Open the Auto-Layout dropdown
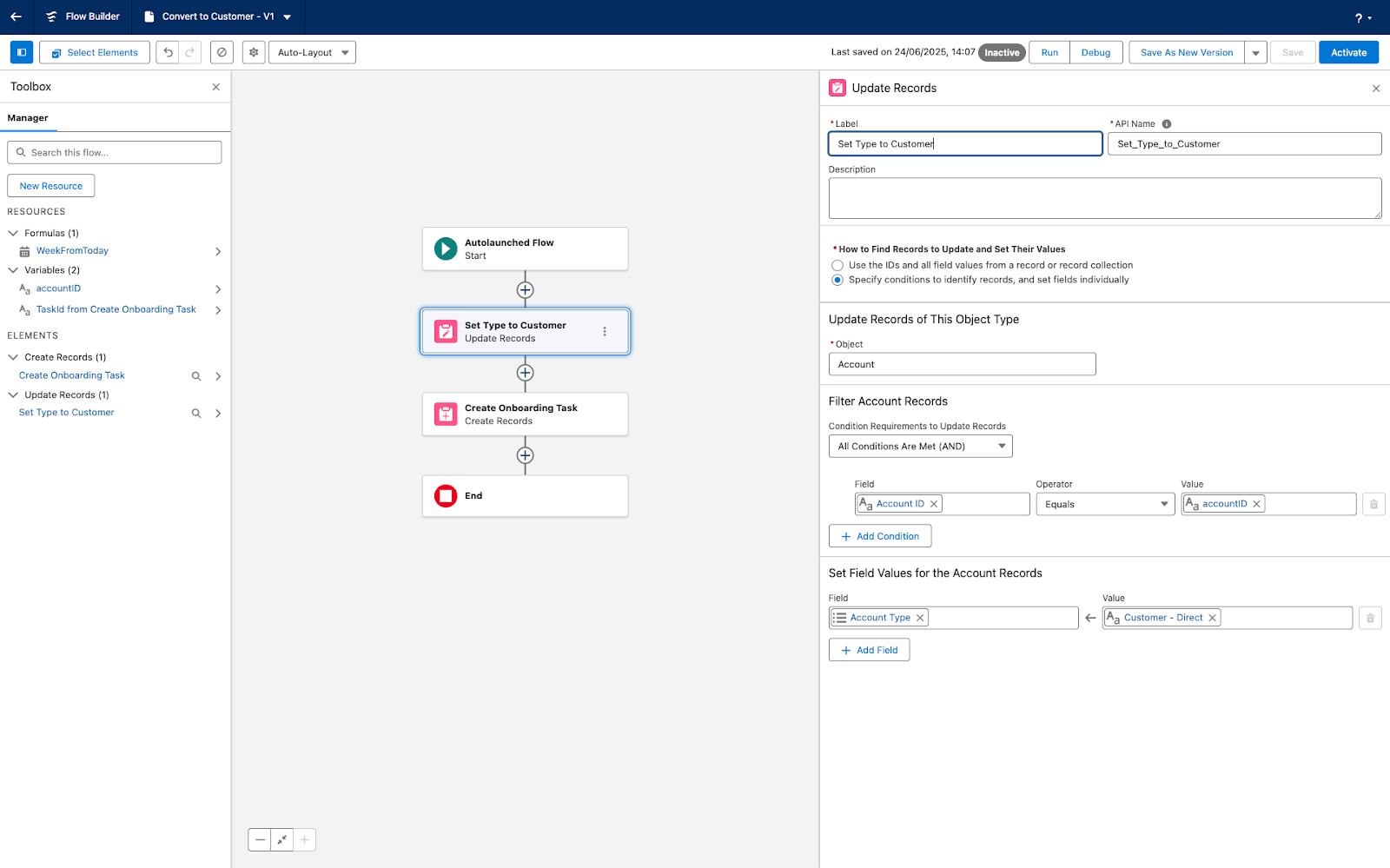Viewport: 1390px width, 868px height. click(312, 52)
